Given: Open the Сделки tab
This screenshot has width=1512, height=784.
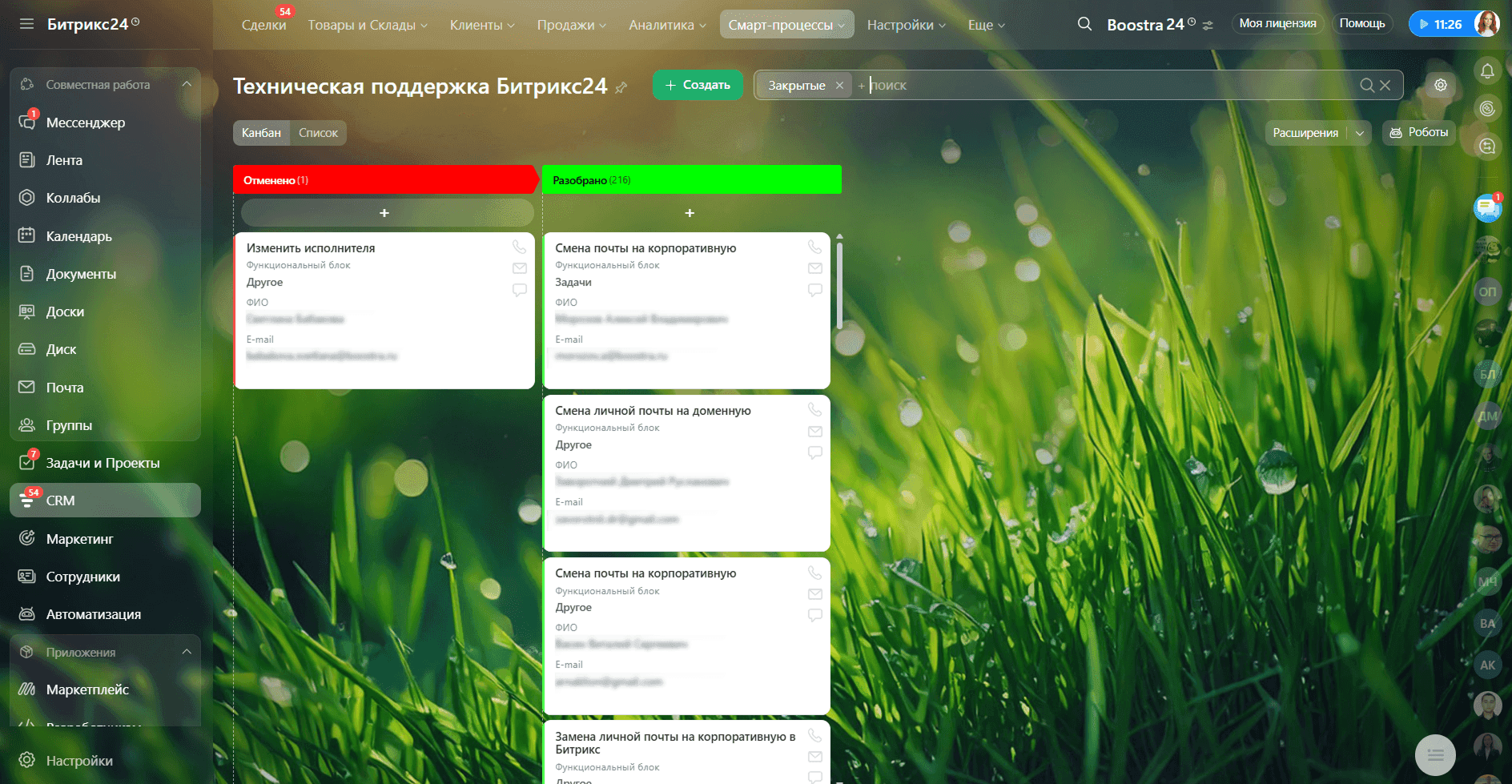Looking at the screenshot, I should point(263,25).
